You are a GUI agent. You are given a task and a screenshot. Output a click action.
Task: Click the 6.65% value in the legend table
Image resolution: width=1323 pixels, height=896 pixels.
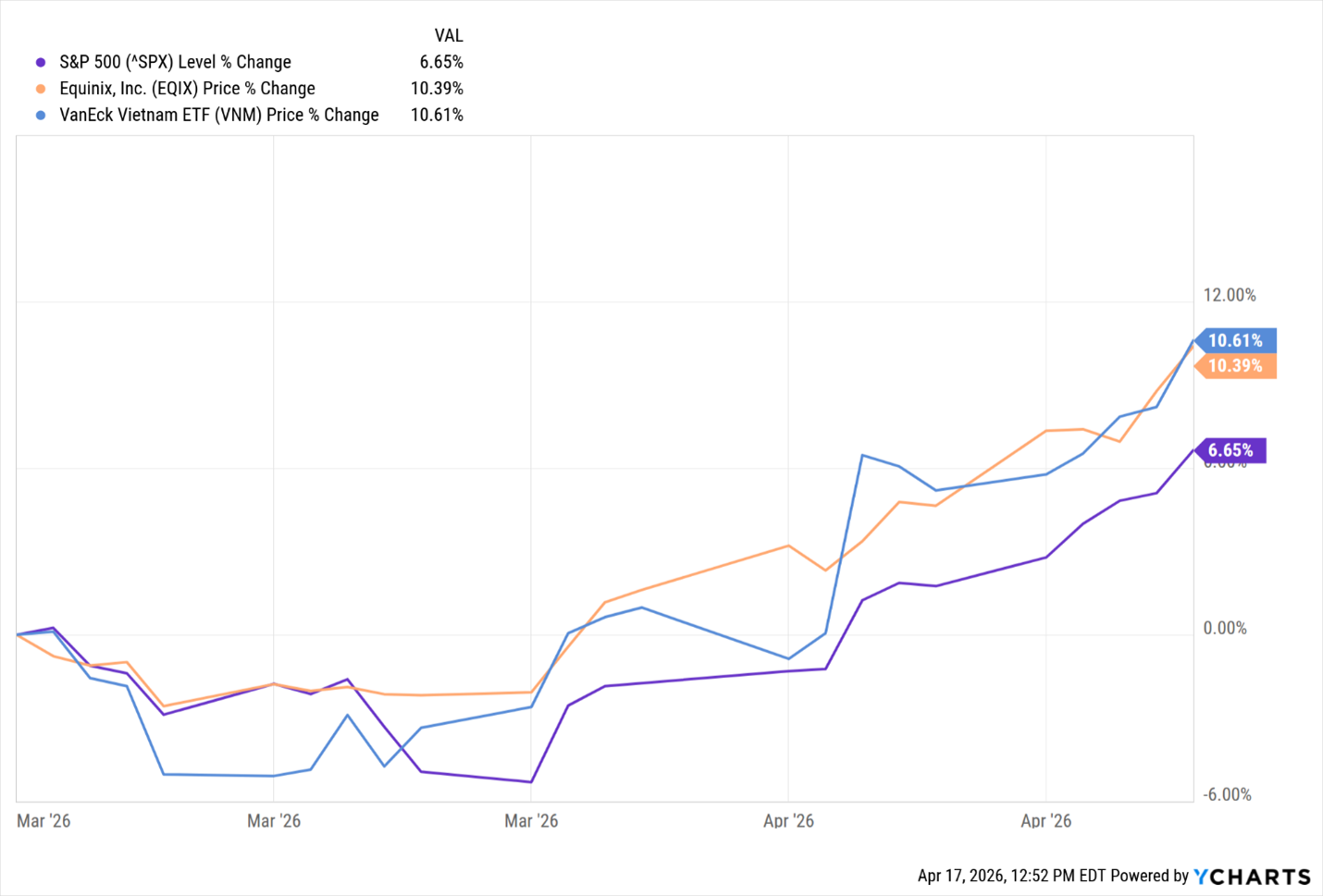pos(441,62)
